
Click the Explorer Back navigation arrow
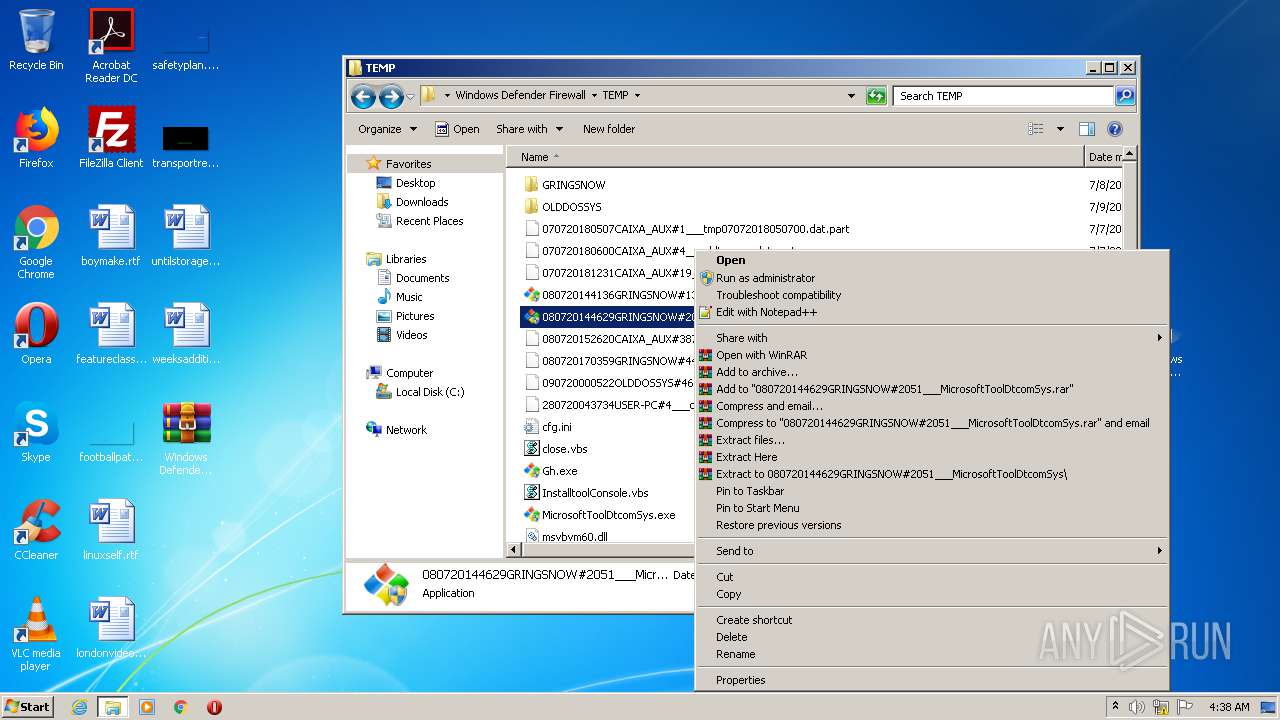(x=363, y=96)
